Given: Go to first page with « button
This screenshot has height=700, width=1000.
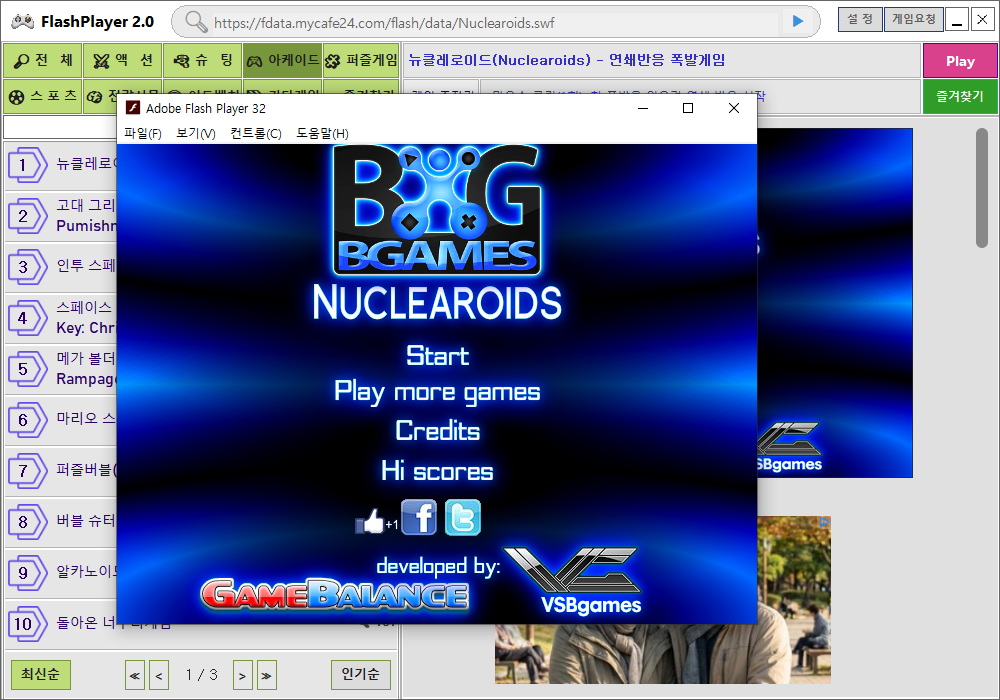Looking at the screenshot, I should tap(135, 675).
